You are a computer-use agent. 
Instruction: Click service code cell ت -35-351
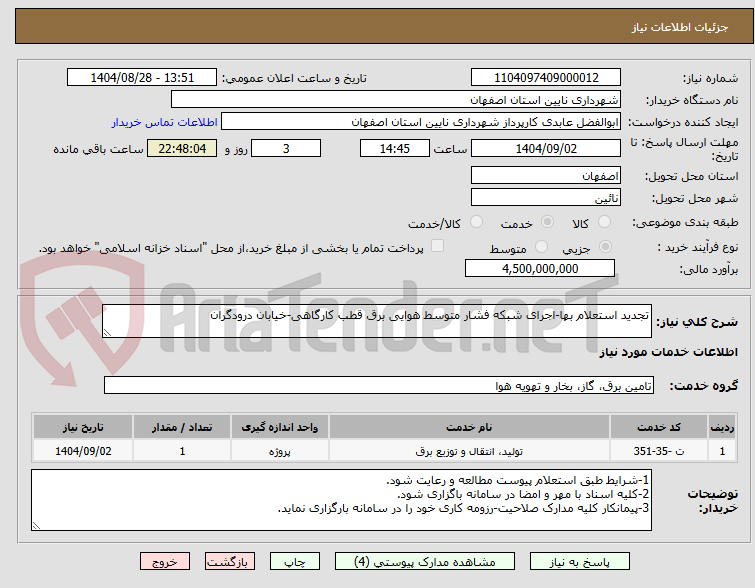click(x=659, y=451)
